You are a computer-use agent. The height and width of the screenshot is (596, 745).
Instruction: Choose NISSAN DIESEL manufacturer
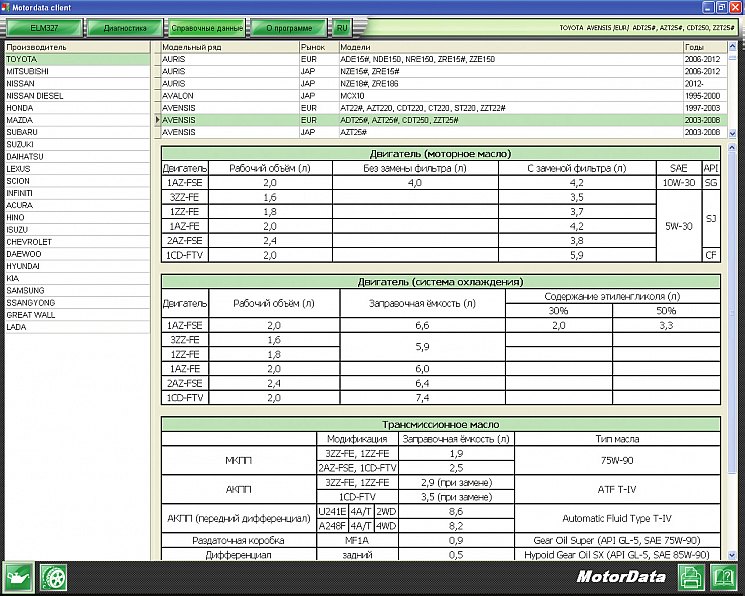click(77, 96)
